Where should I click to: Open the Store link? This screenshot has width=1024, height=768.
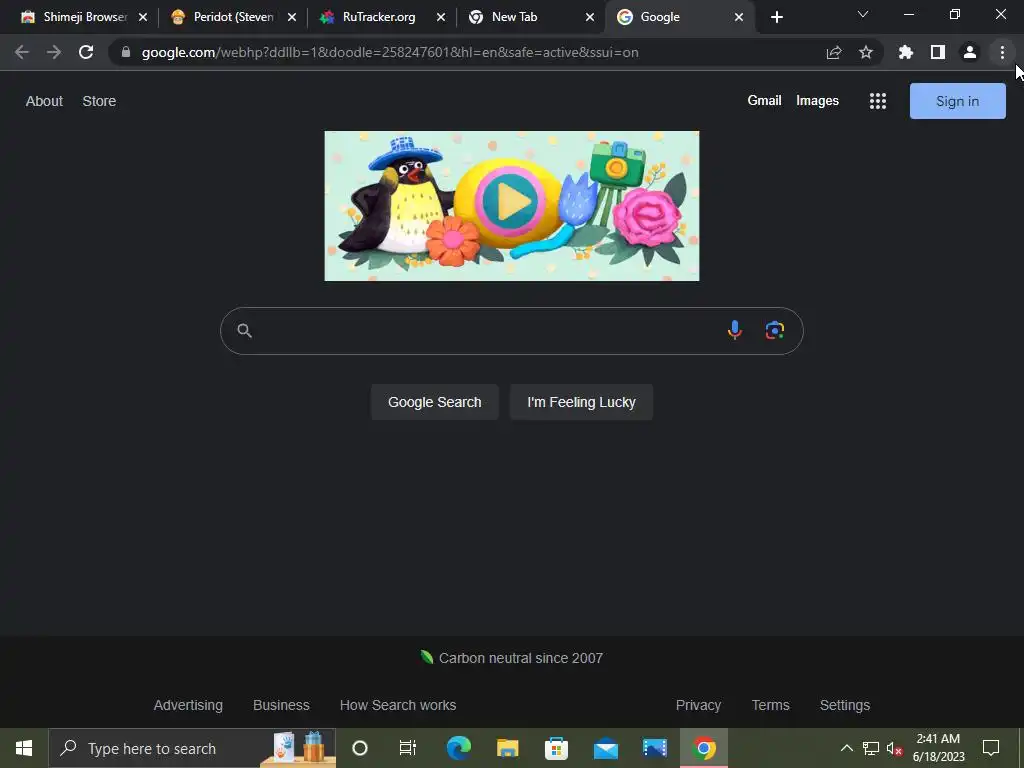(x=99, y=101)
